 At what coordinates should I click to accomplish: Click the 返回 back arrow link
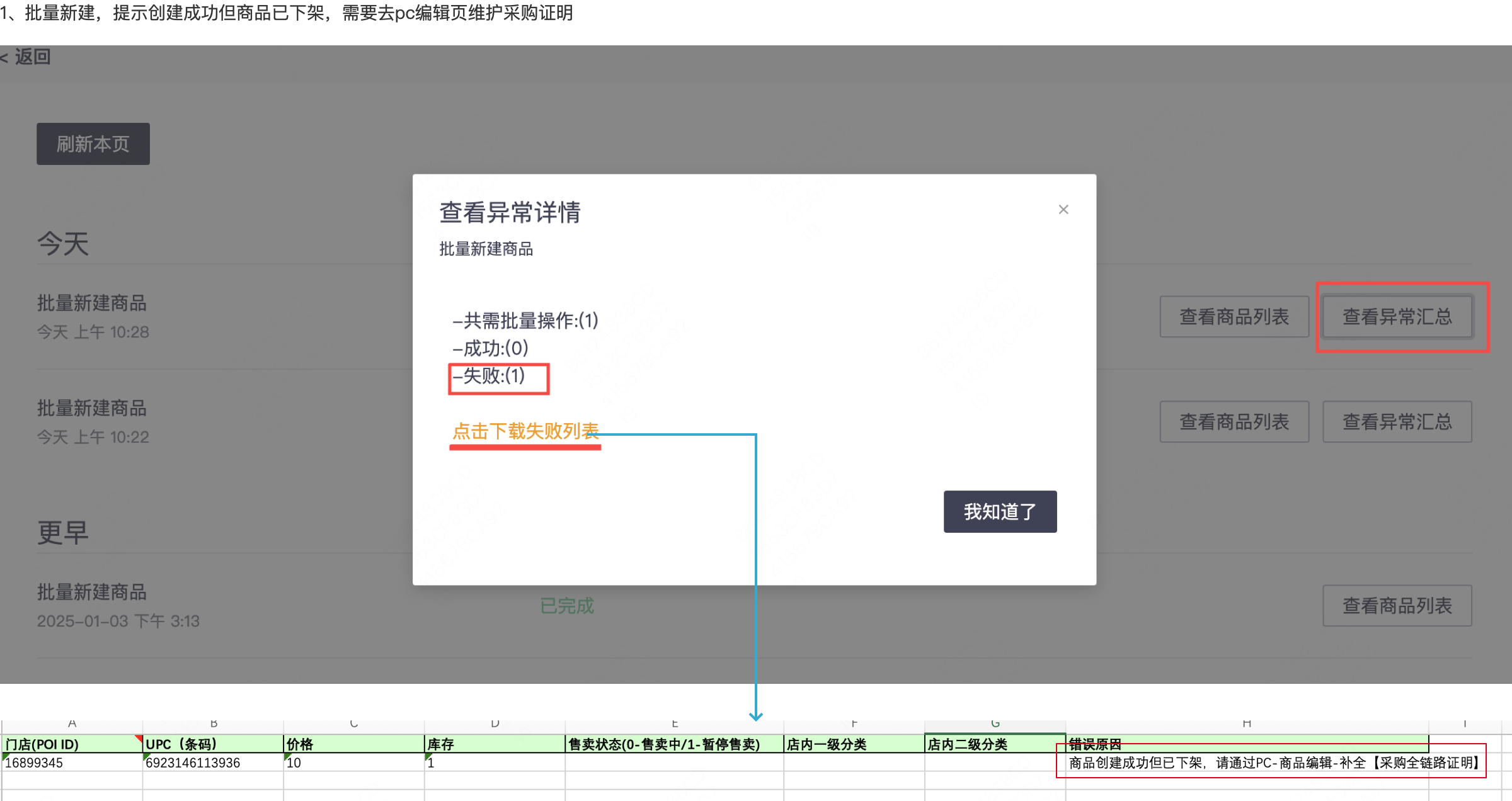click(x=26, y=57)
